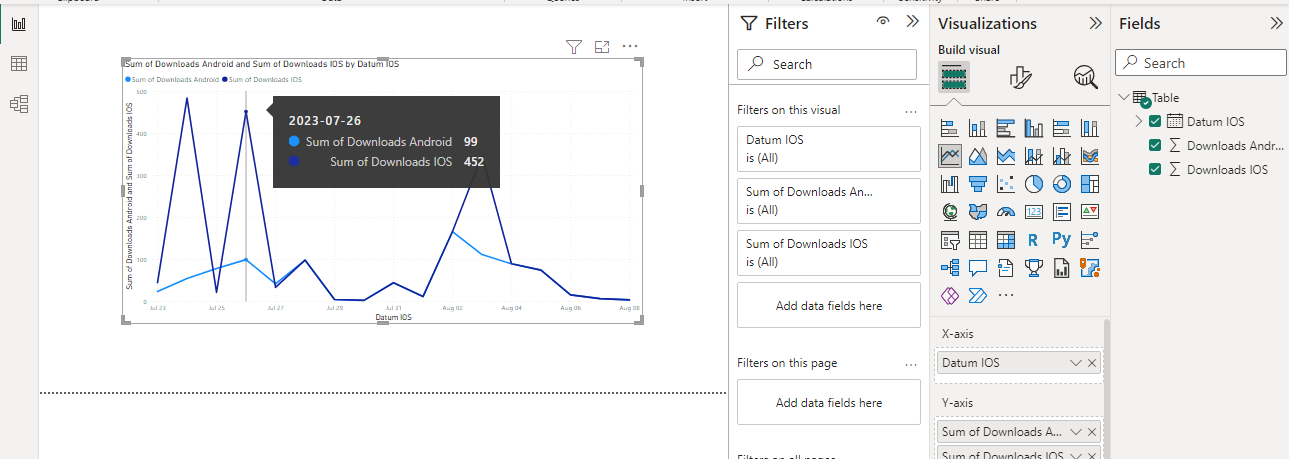
Task: Pick the Waterfall chart visualization
Action: click(x=950, y=184)
